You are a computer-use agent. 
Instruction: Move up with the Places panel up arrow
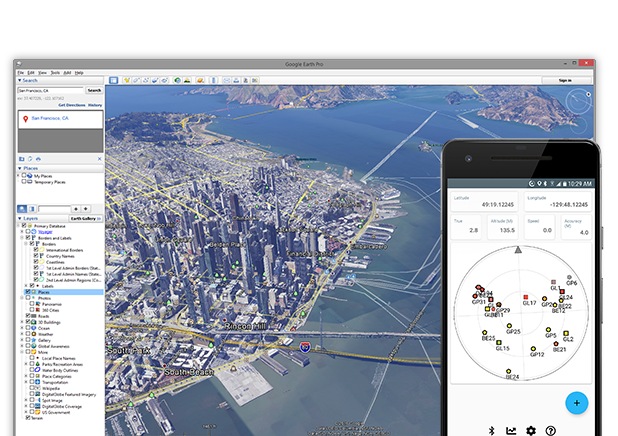click(x=76, y=209)
